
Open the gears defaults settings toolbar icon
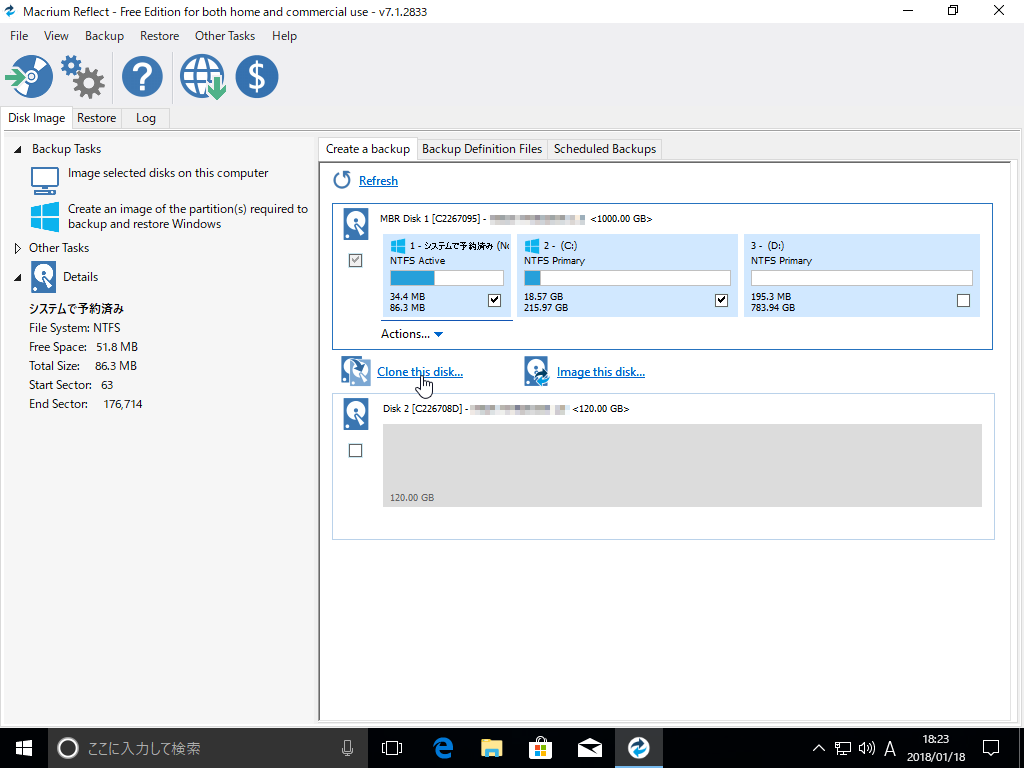83,76
